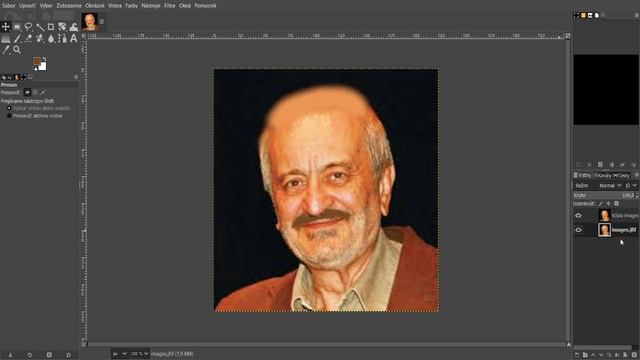Open the Zobrazenie menu
Image resolution: width=640 pixels, height=360 pixels.
(69, 6)
